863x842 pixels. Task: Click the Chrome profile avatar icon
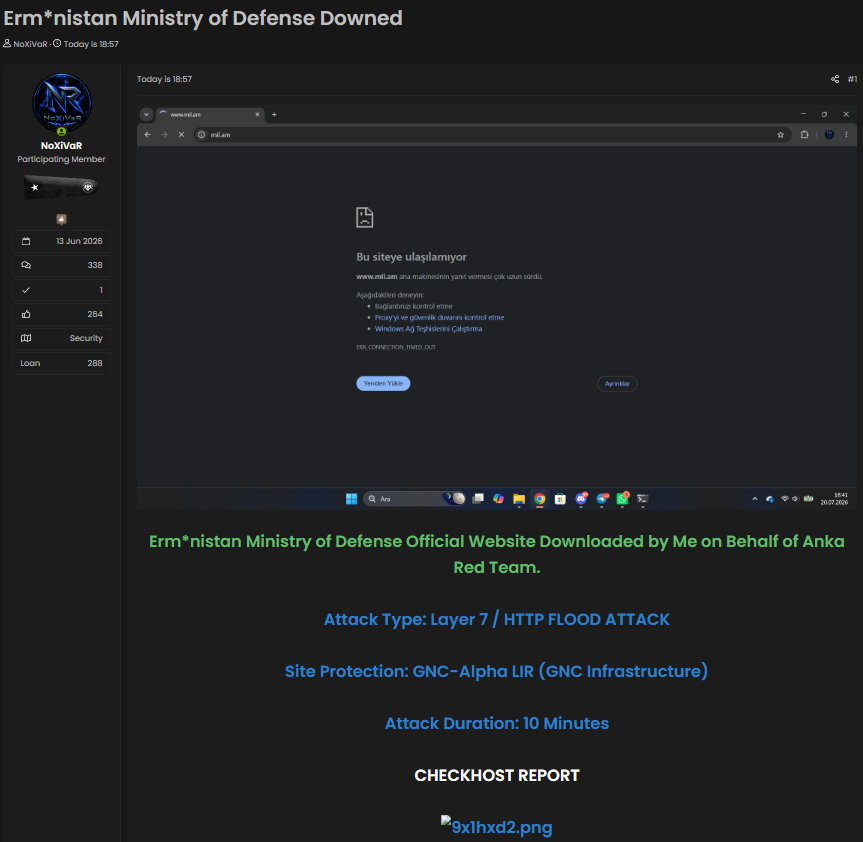coord(829,134)
